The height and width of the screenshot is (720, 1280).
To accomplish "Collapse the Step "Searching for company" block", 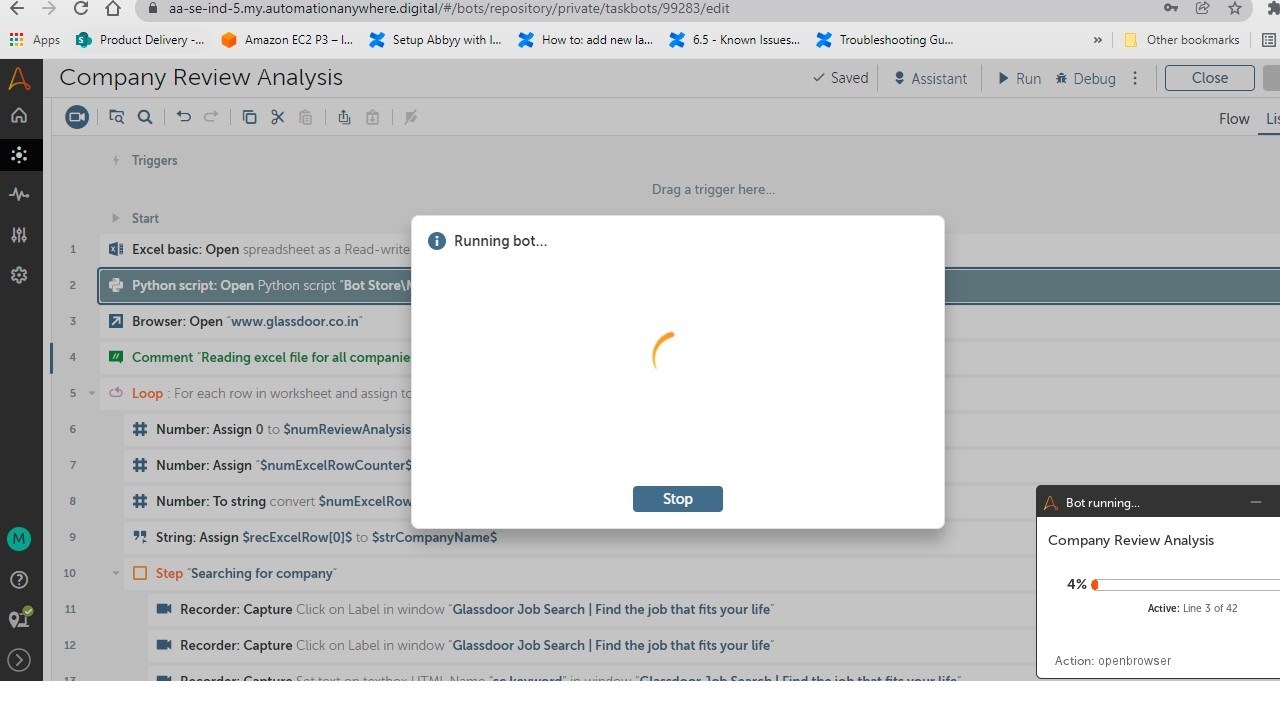I will [116, 573].
